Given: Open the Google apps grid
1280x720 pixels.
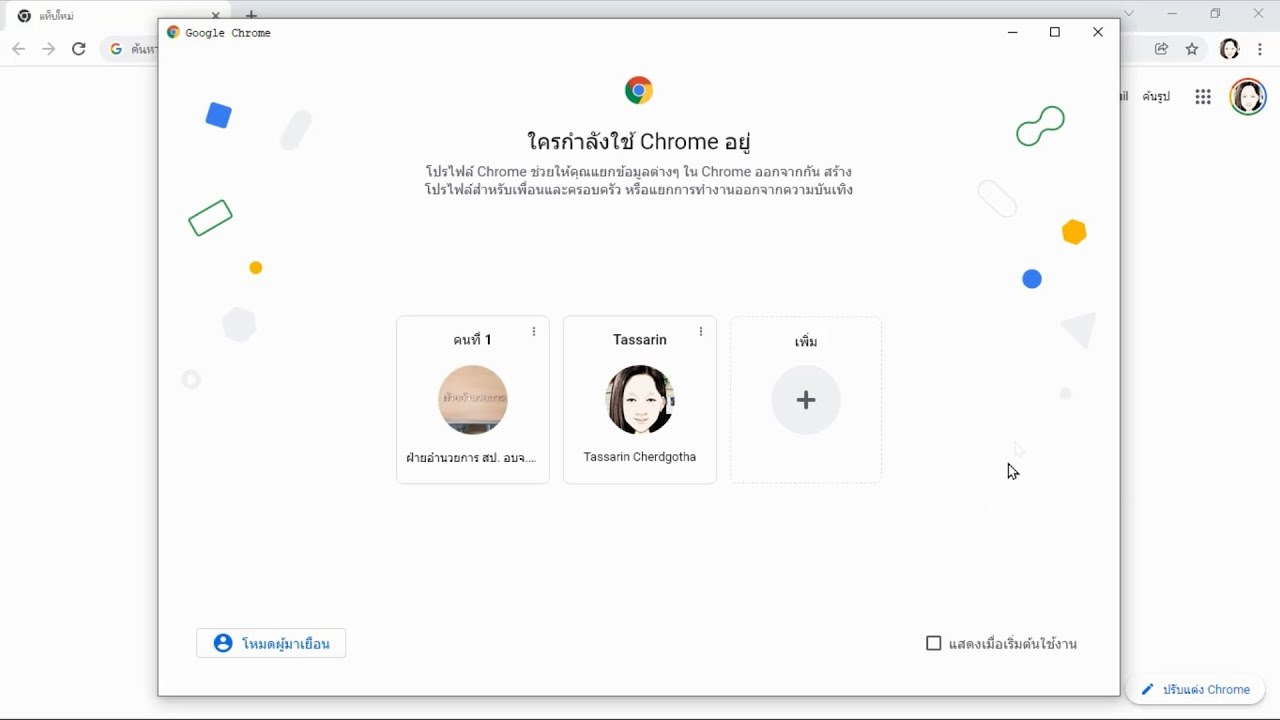Looking at the screenshot, I should (x=1203, y=97).
